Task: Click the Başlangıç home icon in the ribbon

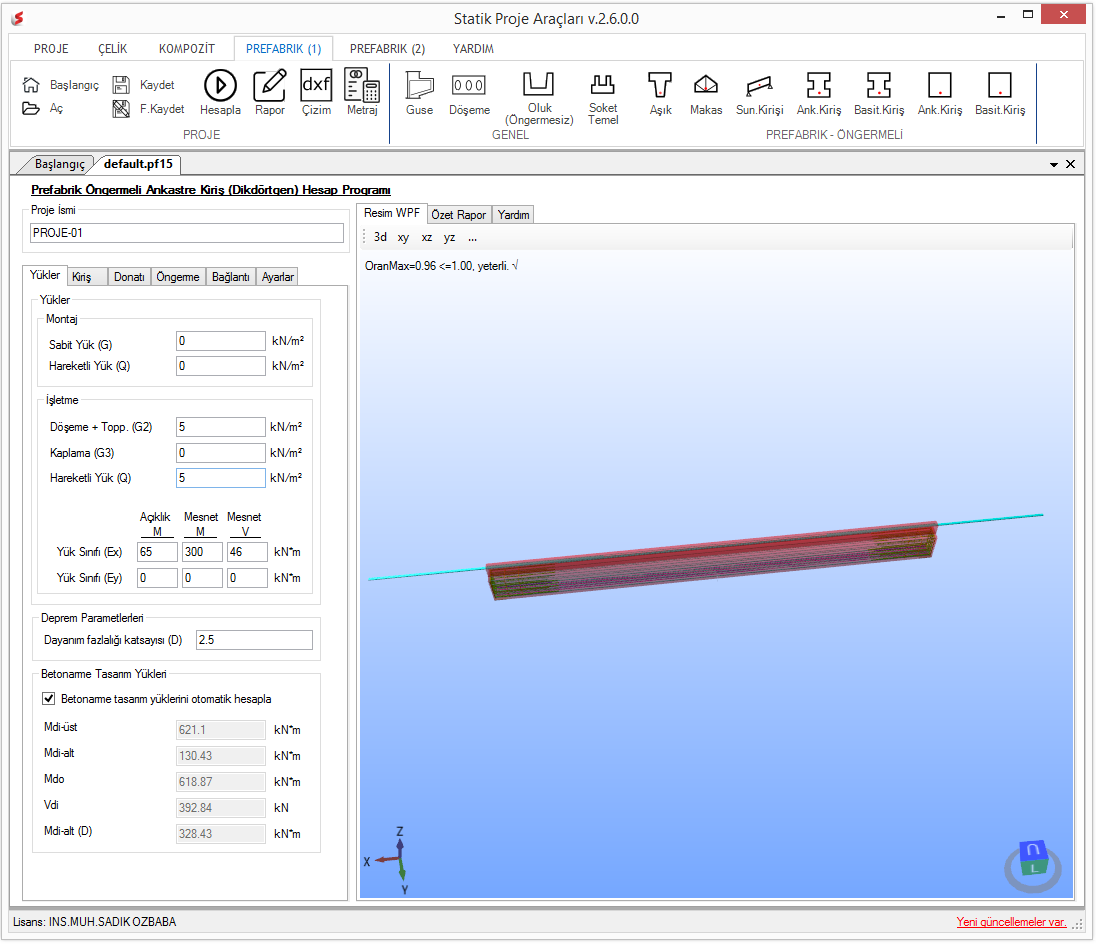Action: click(x=31, y=85)
